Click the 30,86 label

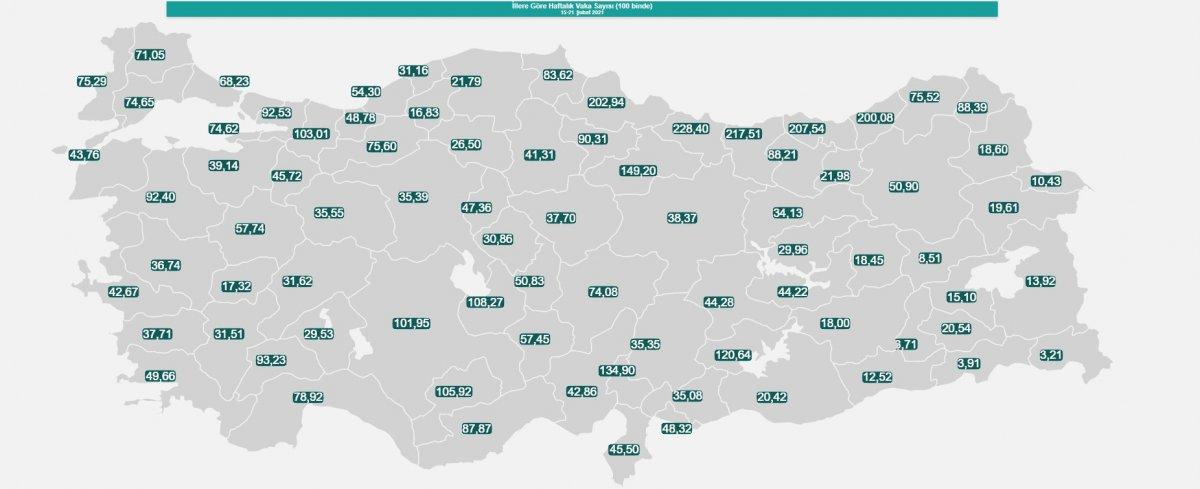tap(497, 239)
